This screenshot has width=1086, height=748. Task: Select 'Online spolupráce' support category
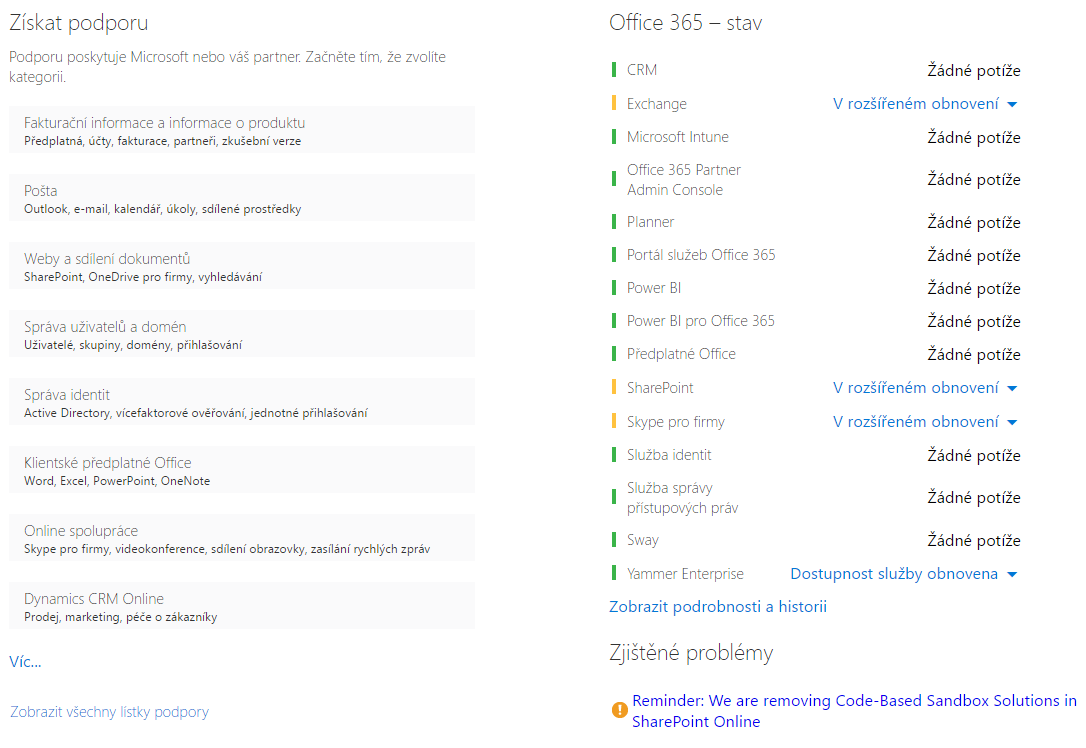(242, 537)
